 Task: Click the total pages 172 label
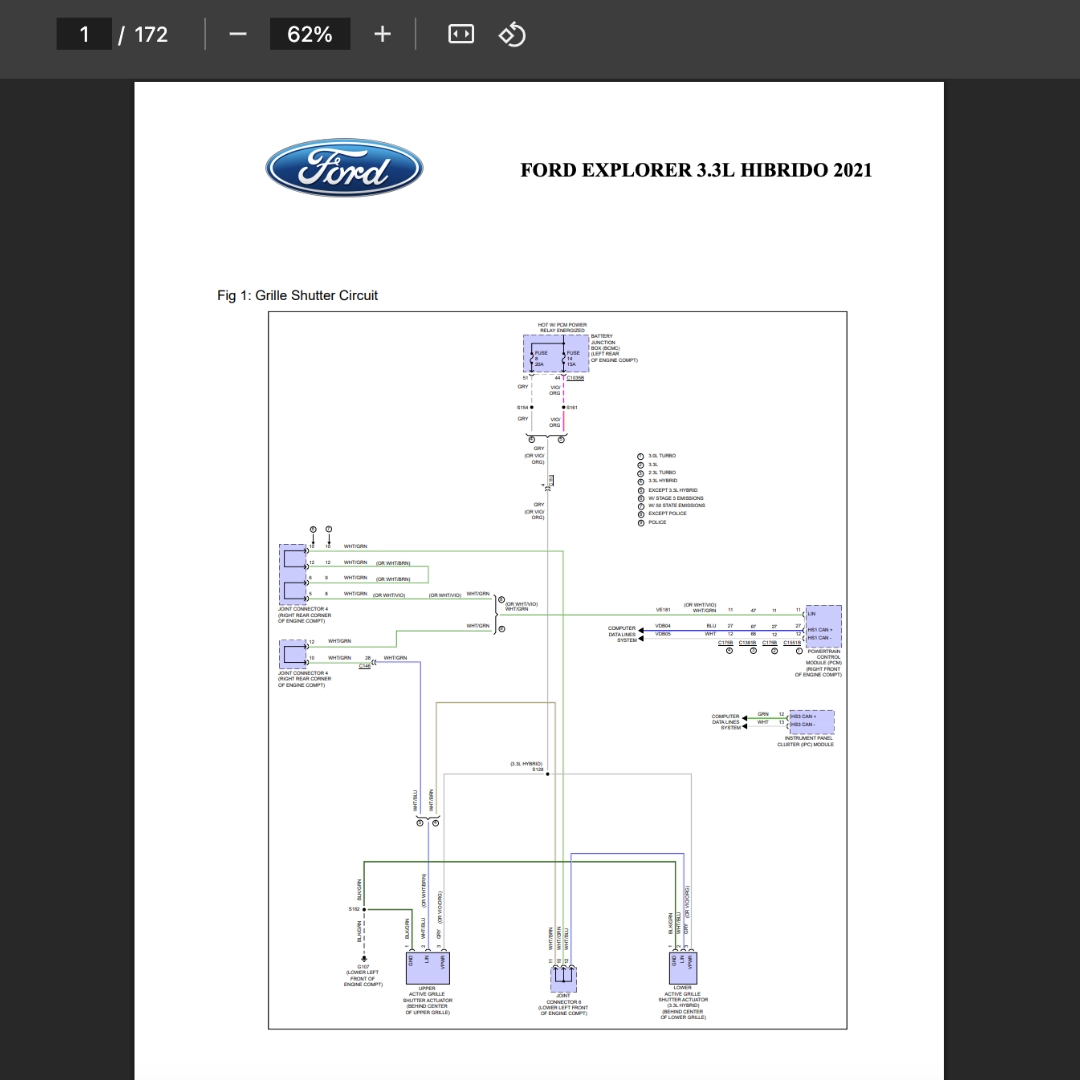point(151,34)
